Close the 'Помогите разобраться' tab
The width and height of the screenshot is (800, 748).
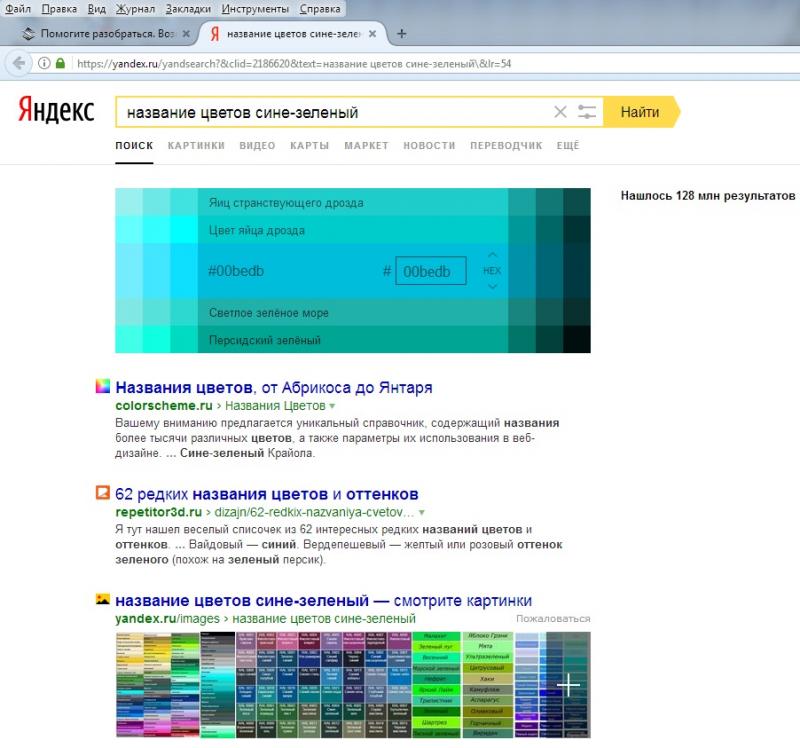(186, 34)
